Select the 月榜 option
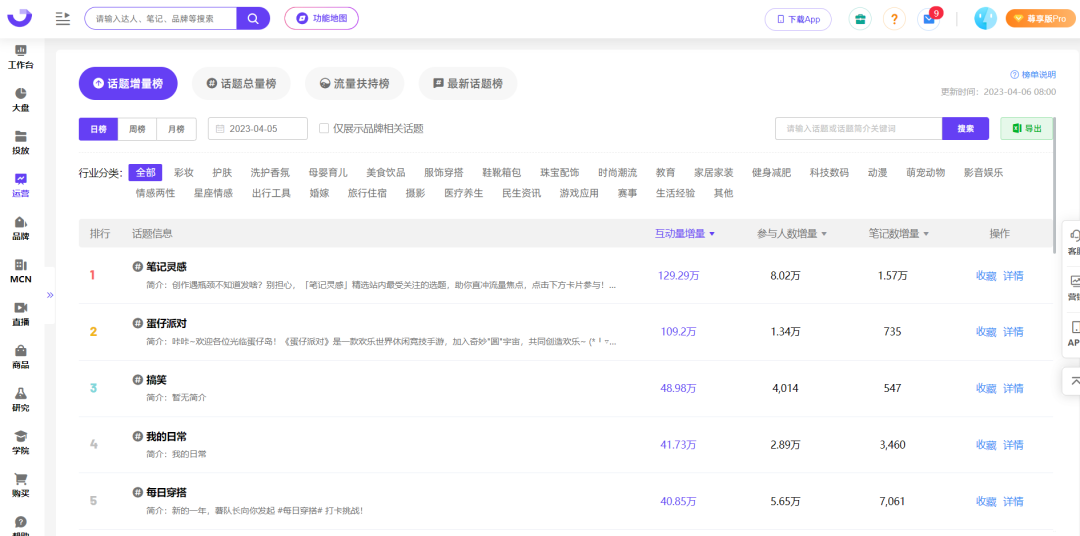 coord(176,129)
